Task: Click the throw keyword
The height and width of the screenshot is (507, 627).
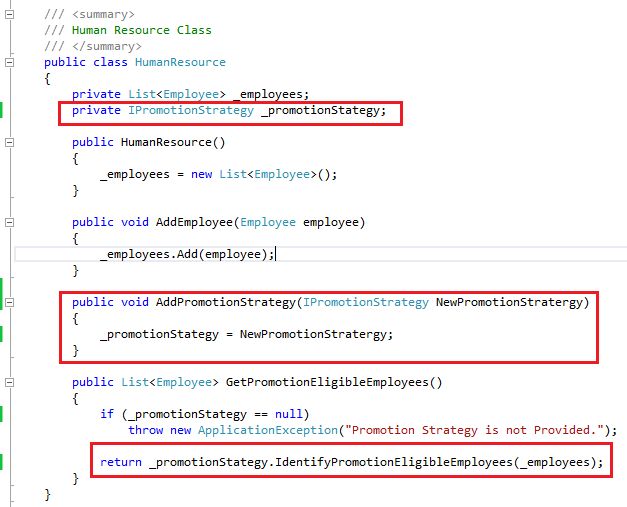Action: 146,430
